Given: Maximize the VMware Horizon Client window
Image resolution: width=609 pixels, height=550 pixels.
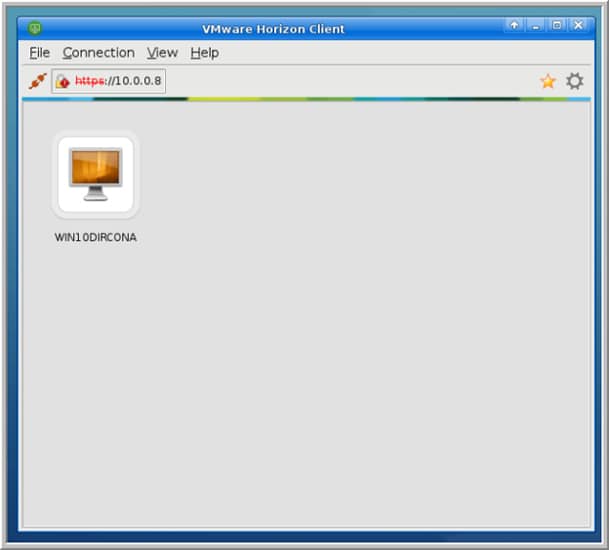Looking at the screenshot, I should (x=557, y=26).
